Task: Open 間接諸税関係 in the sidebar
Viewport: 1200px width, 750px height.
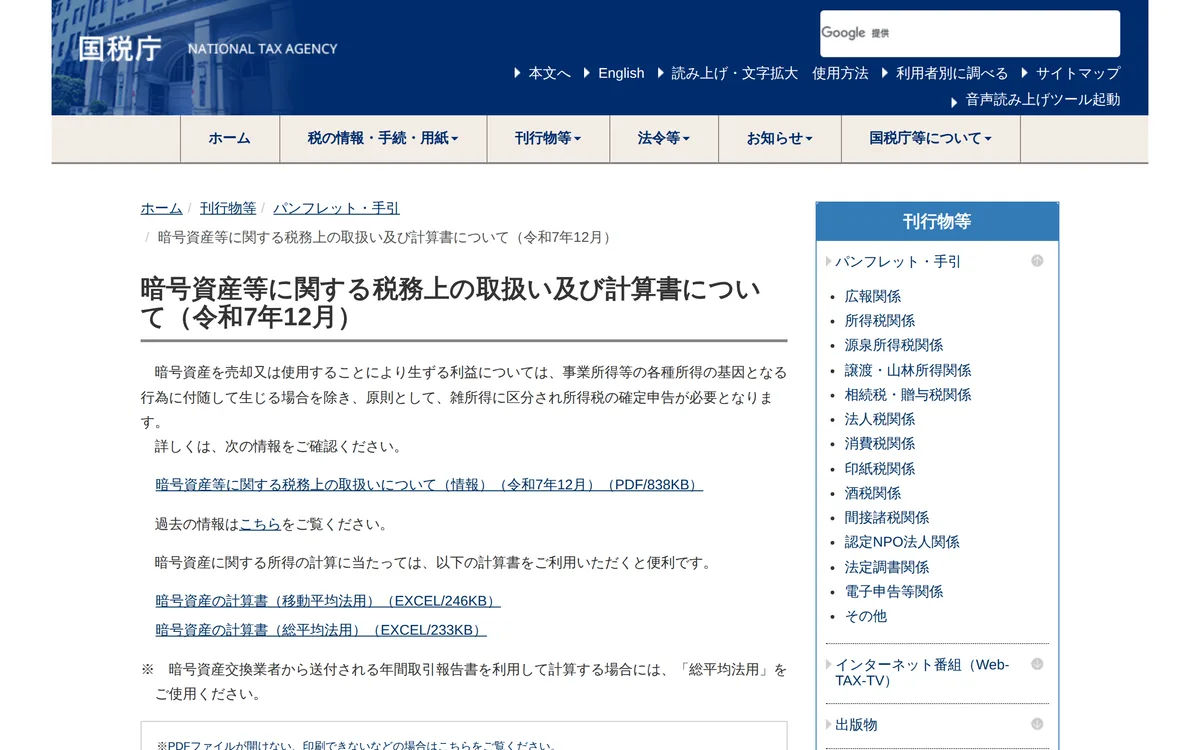Action: tap(887, 518)
